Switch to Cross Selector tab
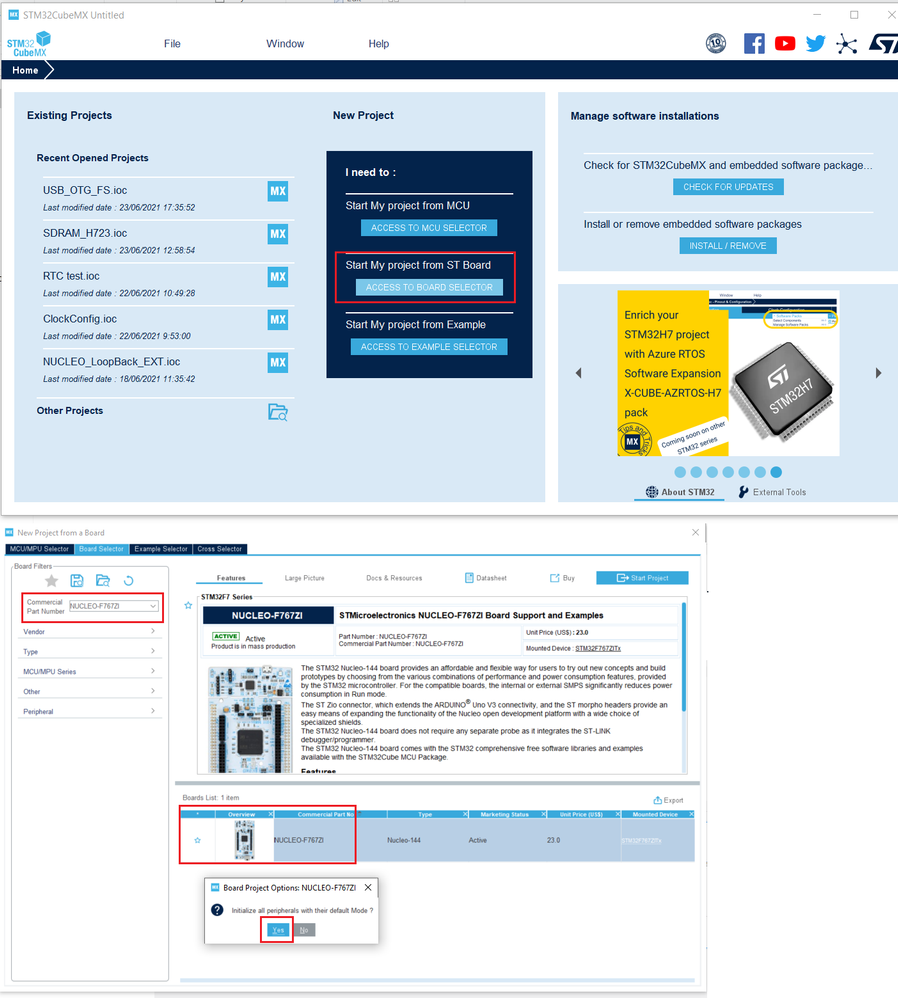 coord(220,549)
